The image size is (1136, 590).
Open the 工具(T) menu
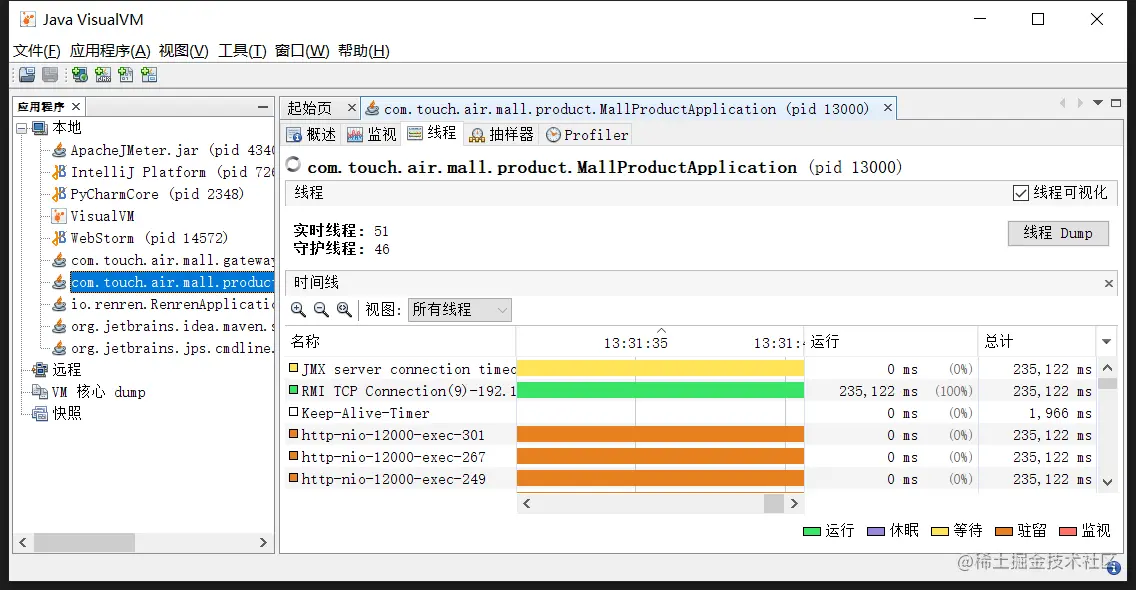pos(242,51)
